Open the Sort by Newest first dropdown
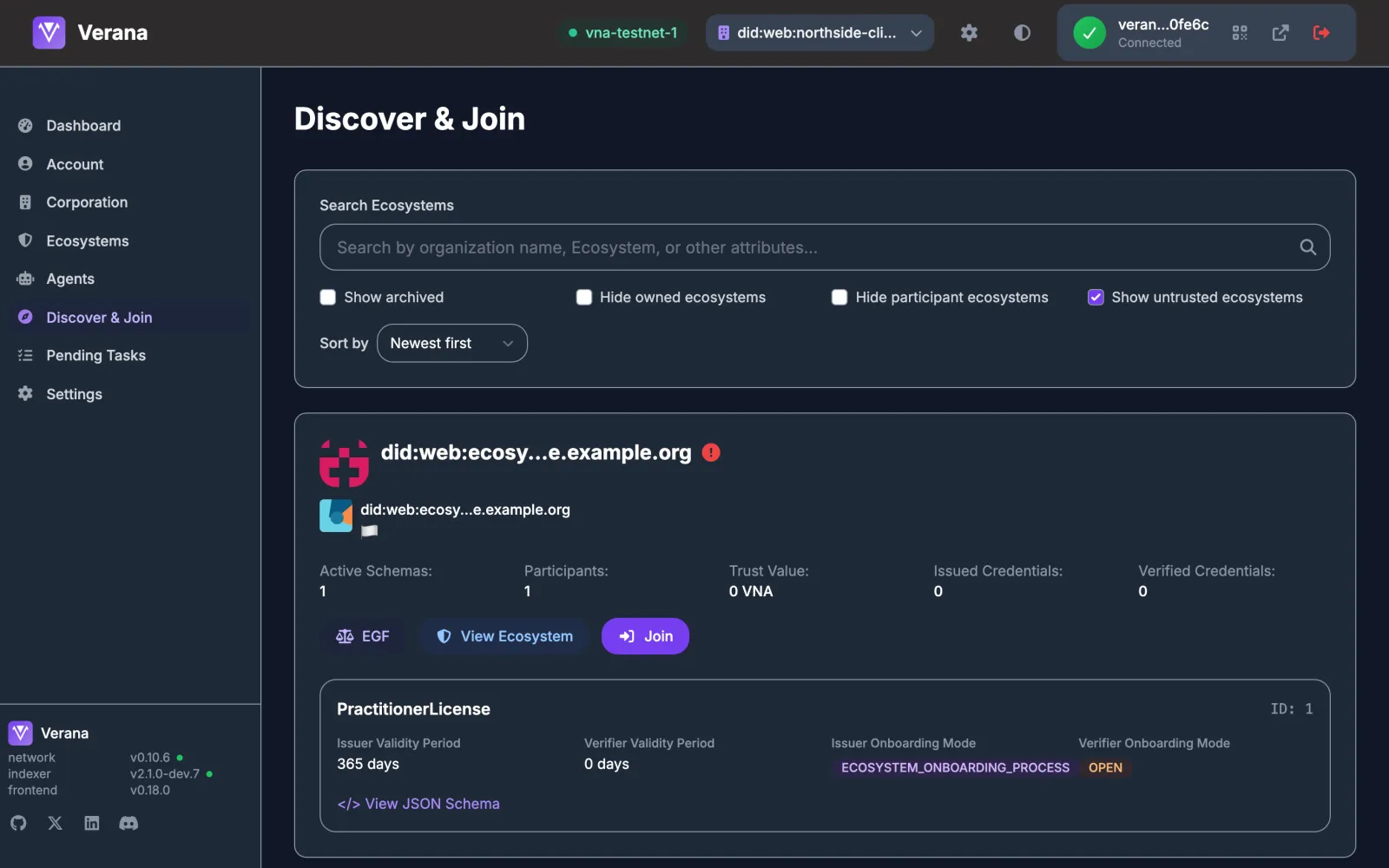The image size is (1389, 868). (452, 344)
